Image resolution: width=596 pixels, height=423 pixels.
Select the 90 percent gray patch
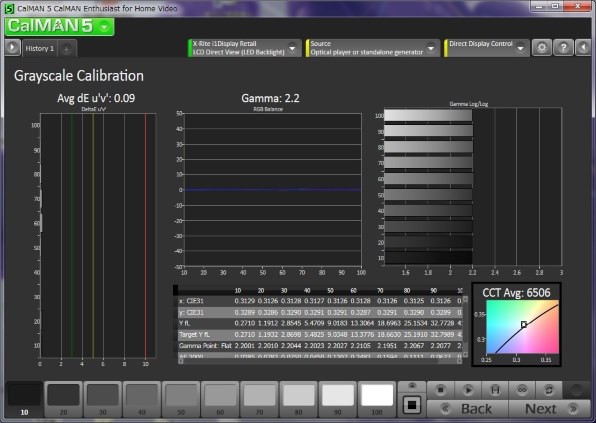338,399
